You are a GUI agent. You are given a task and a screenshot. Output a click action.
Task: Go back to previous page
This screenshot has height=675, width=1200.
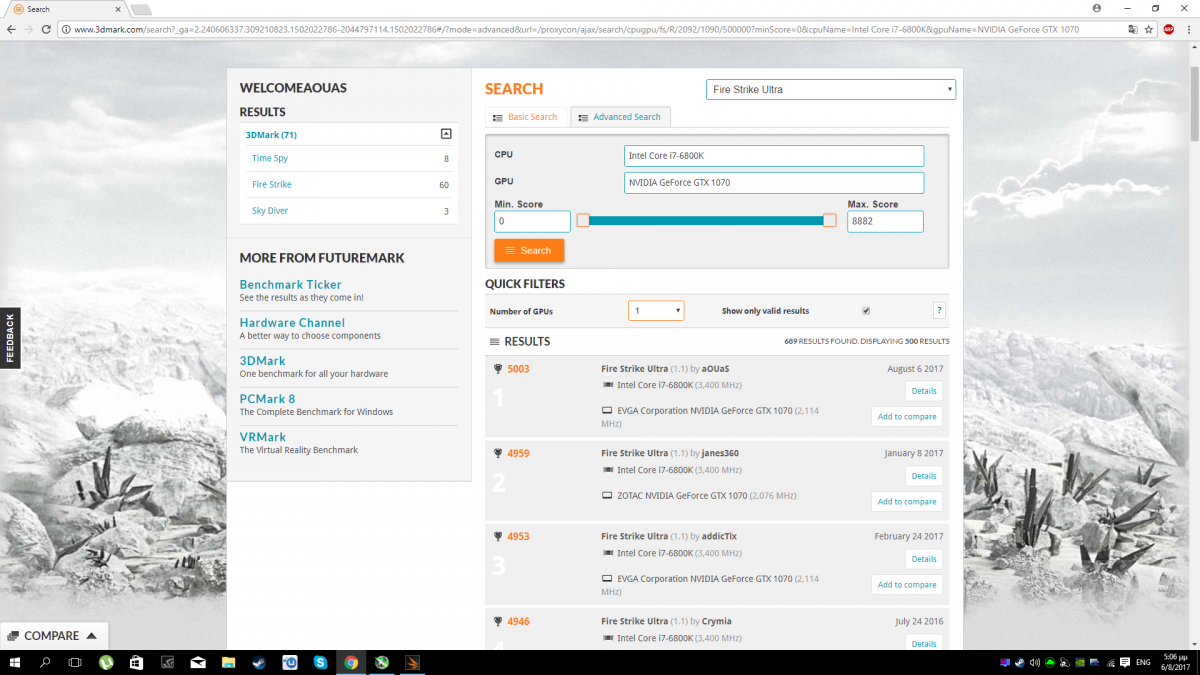point(11,29)
